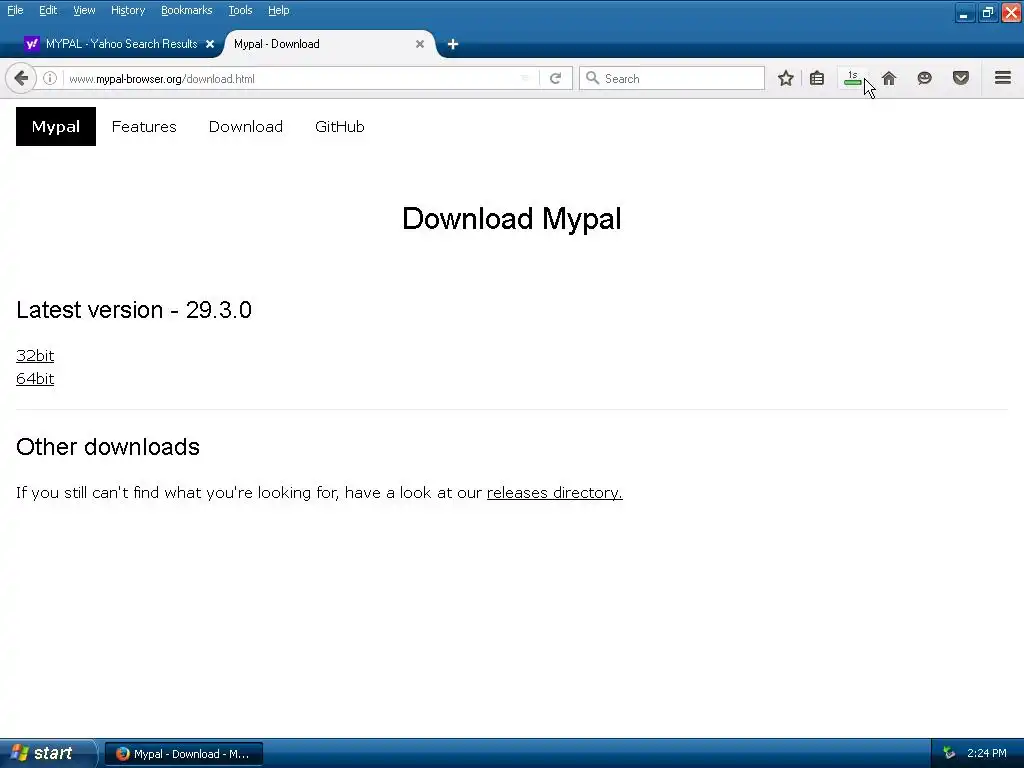1024x768 pixels.
Task: Open the File menu
Action: [x=15, y=10]
